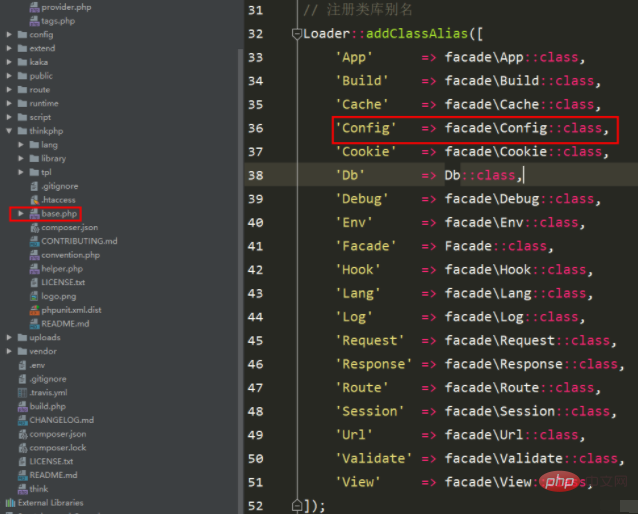
Task: Click facade\Cookie on line 37
Action: (x=496, y=152)
